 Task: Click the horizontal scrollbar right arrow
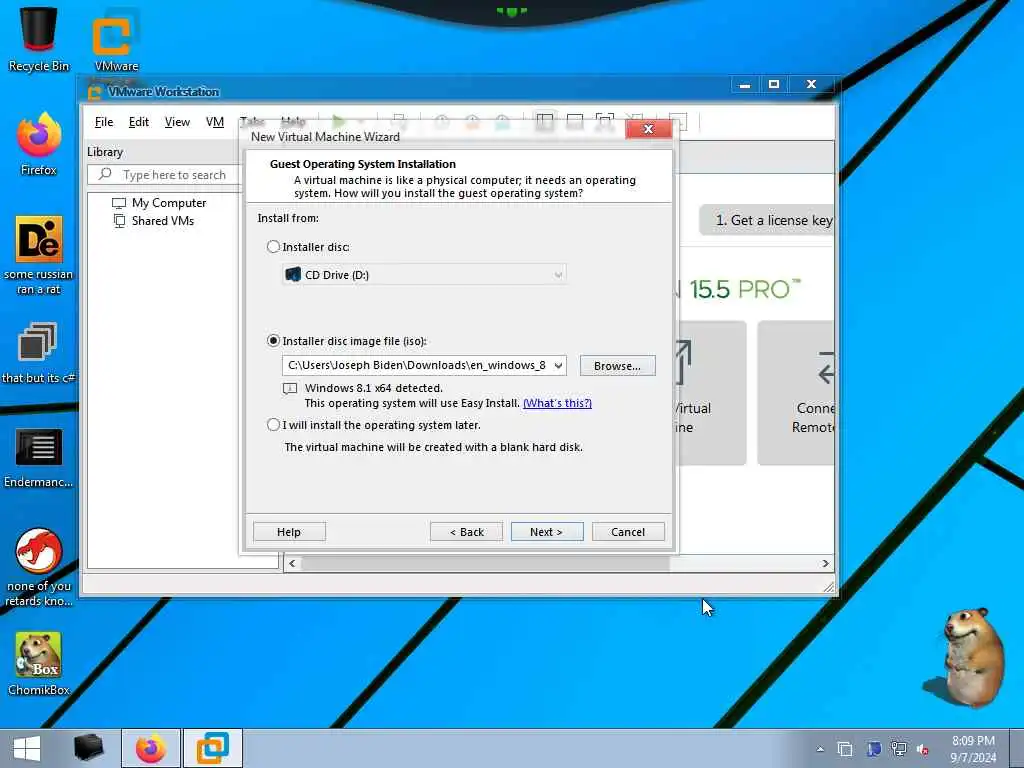[825, 564]
